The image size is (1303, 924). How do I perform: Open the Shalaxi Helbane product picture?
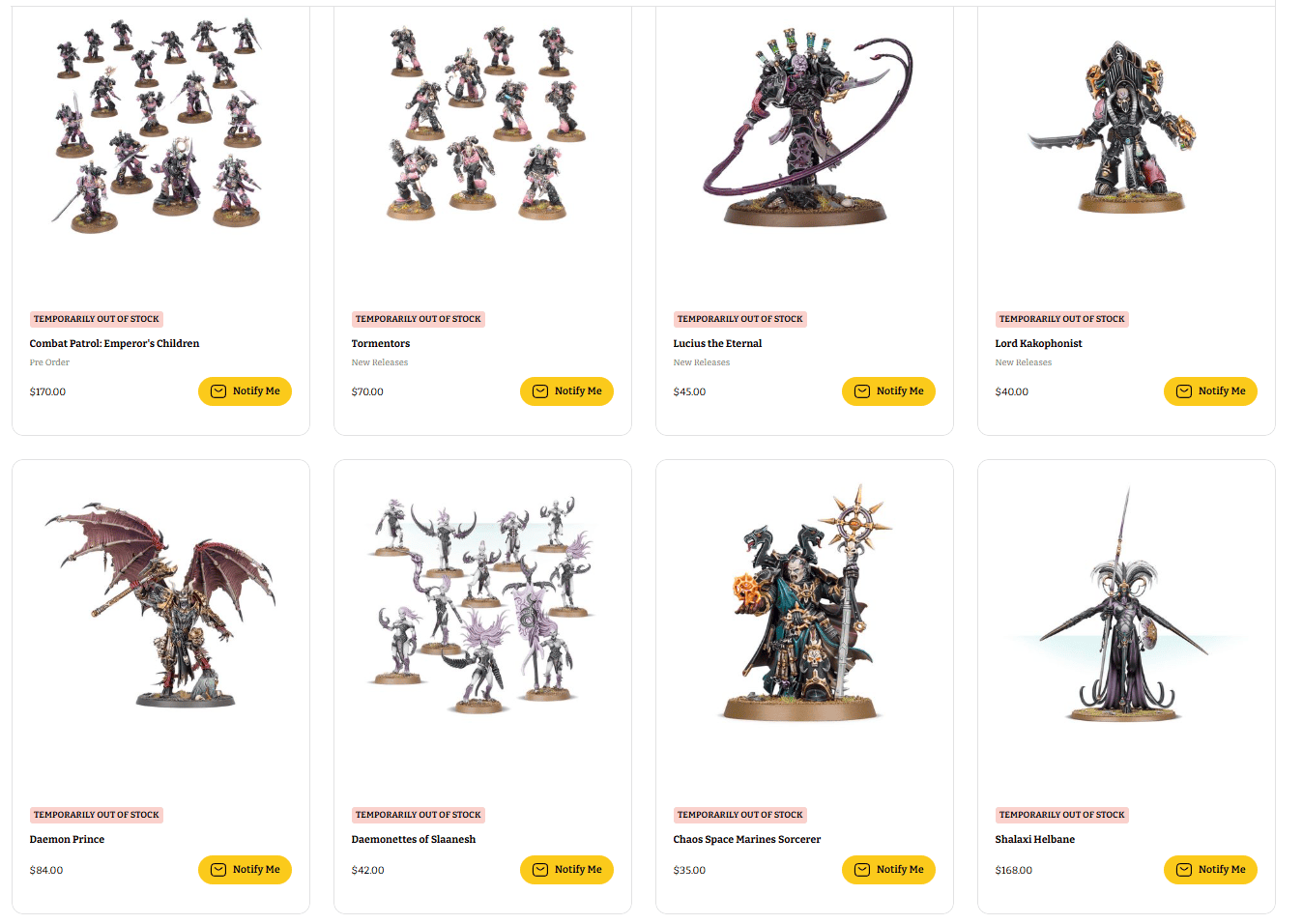tap(1126, 604)
